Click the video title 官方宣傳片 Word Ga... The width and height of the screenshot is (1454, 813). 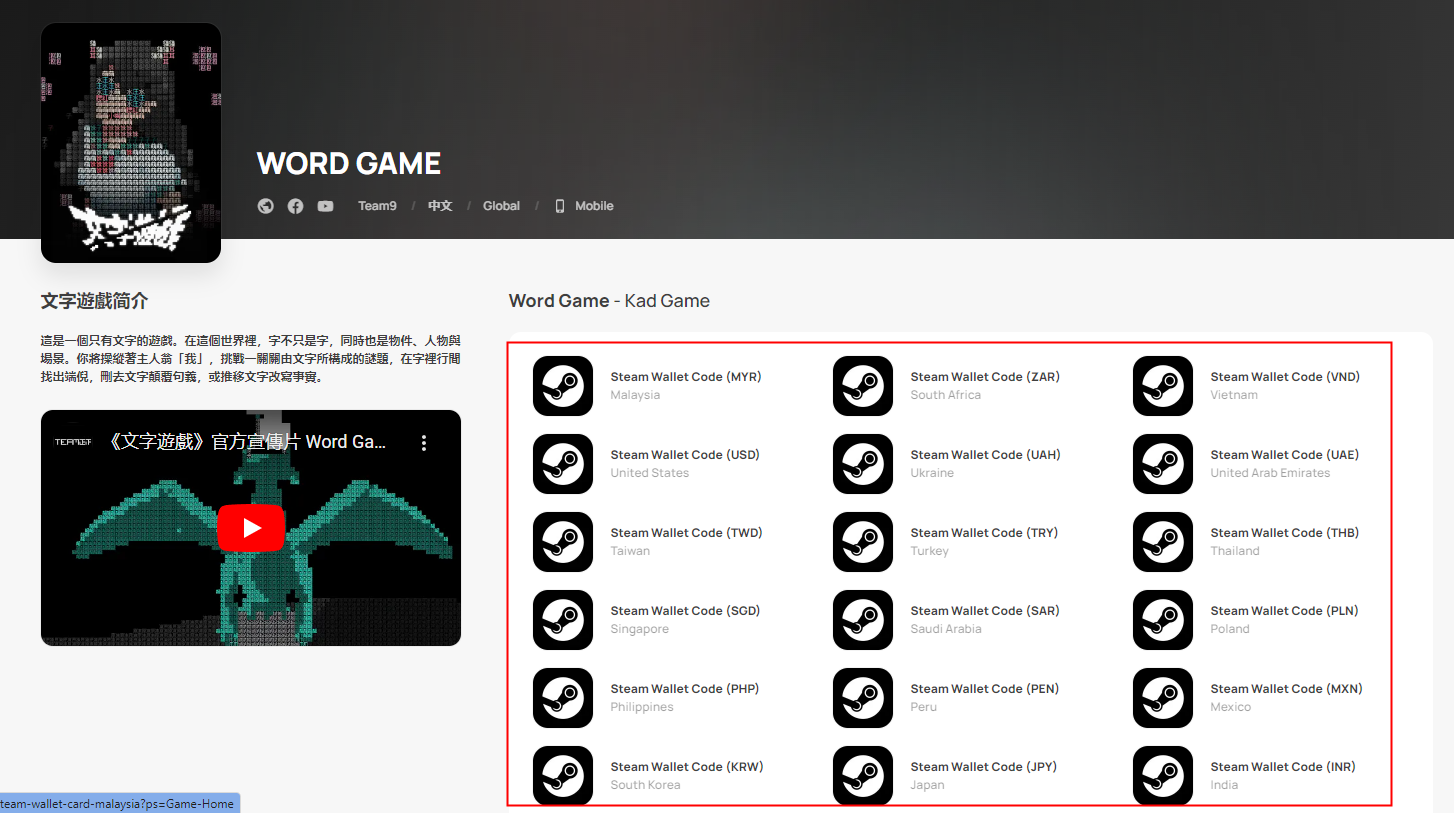click(245, 441)
